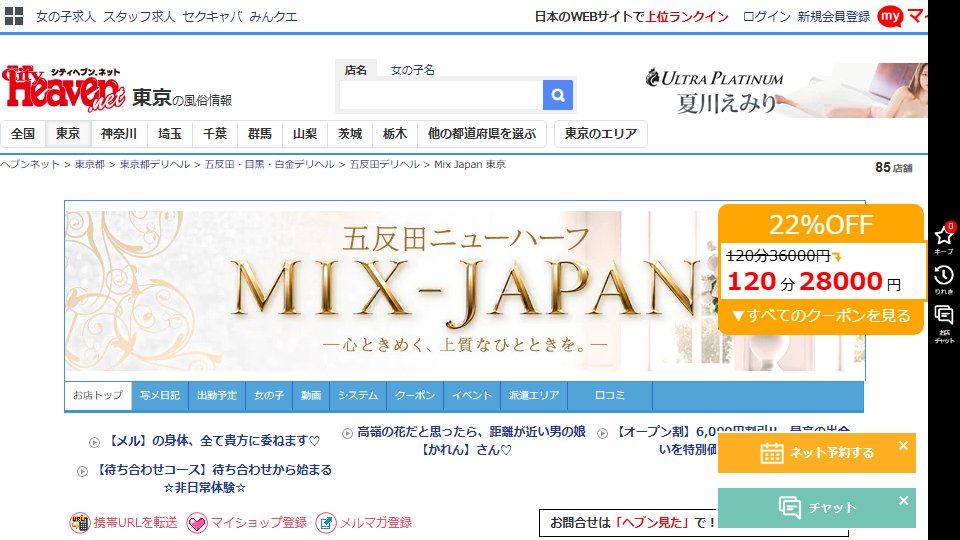Open the 【メル】の身体 headline
The height and width of the screenshot is (540, 960).
(x=214, y=441)
